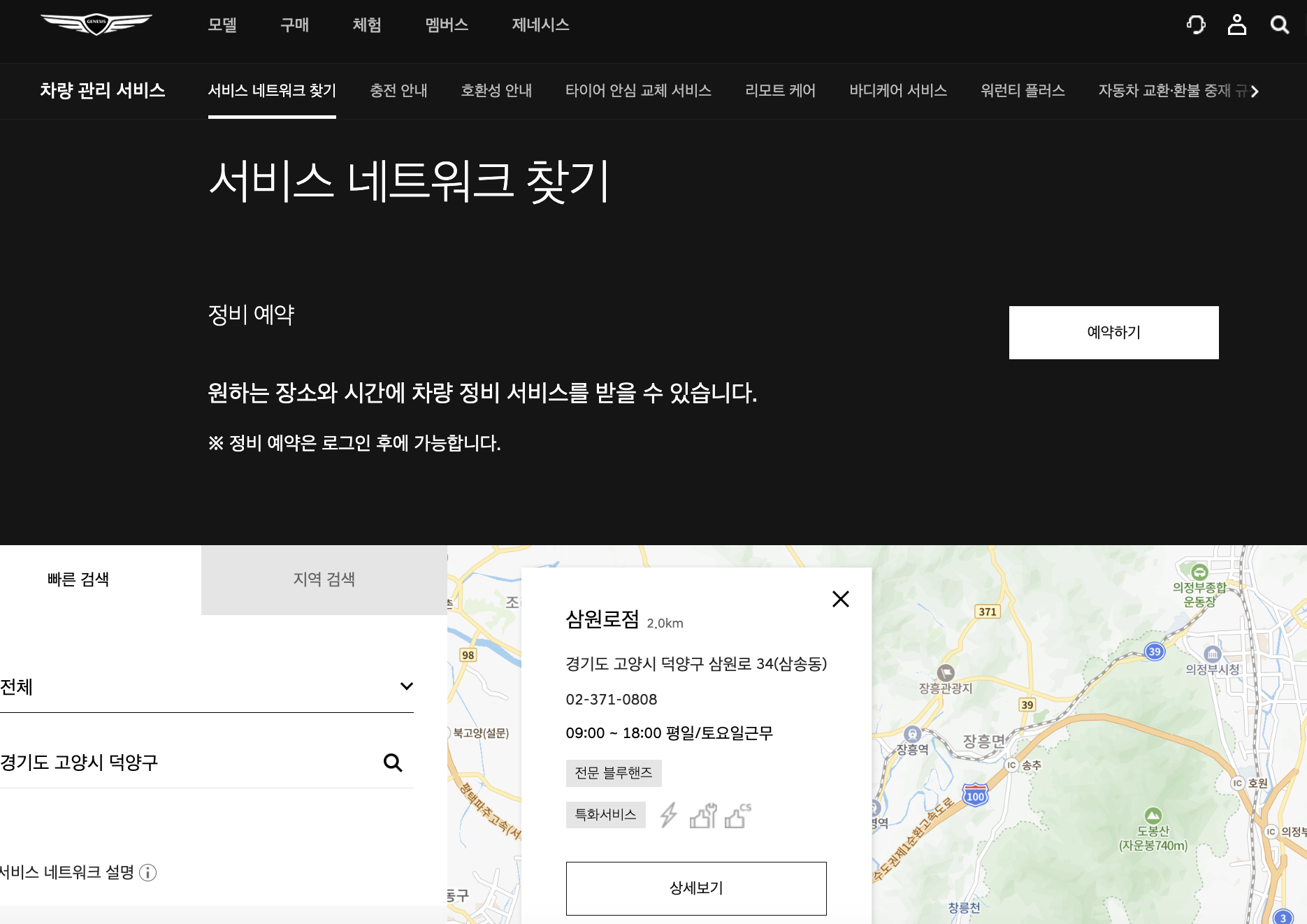Click the right arrow to show more submenu items
The image size is (1307, 924).
coord(1255,91)
